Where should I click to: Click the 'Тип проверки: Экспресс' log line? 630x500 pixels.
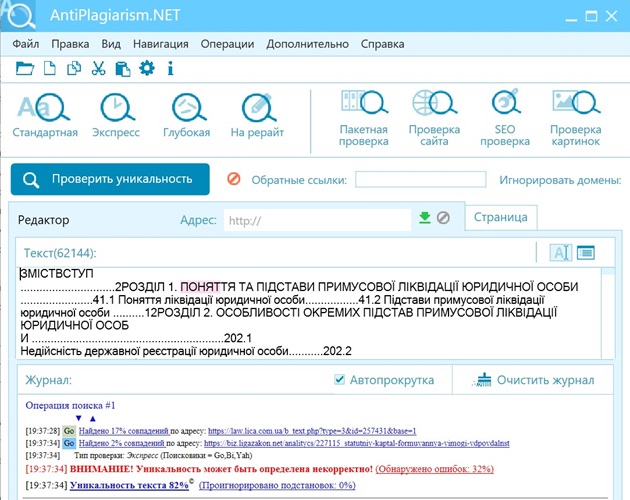point(163,455)
